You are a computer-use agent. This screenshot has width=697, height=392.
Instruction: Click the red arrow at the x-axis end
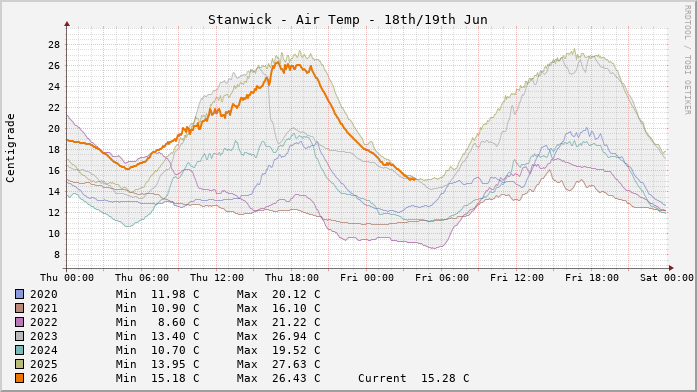pyautogui.click(x=671, y=268)
